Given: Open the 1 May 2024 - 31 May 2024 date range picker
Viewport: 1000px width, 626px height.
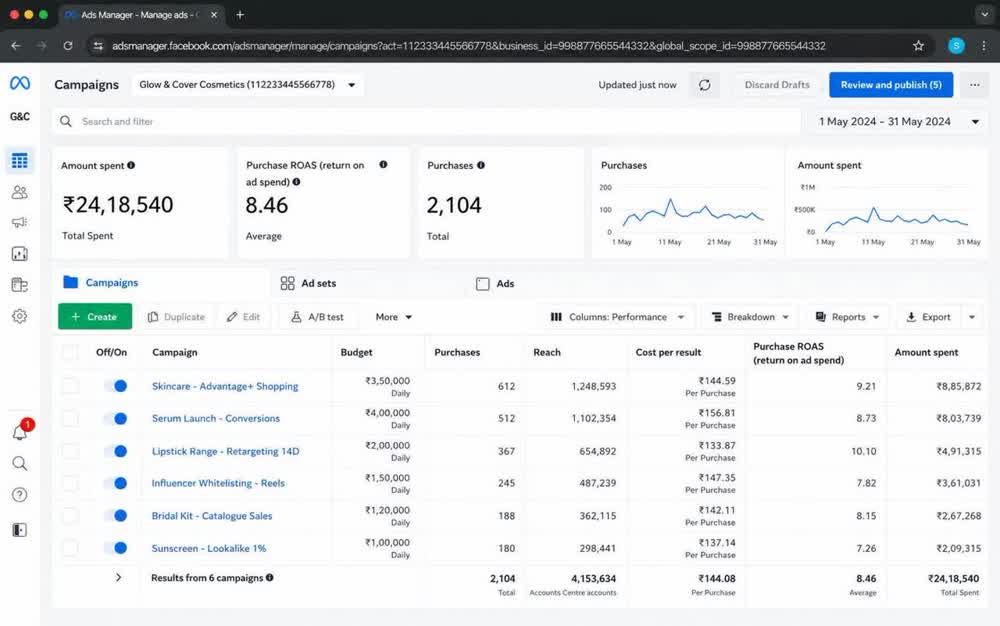Looking at the screenshot, I should tap(899, 122).
